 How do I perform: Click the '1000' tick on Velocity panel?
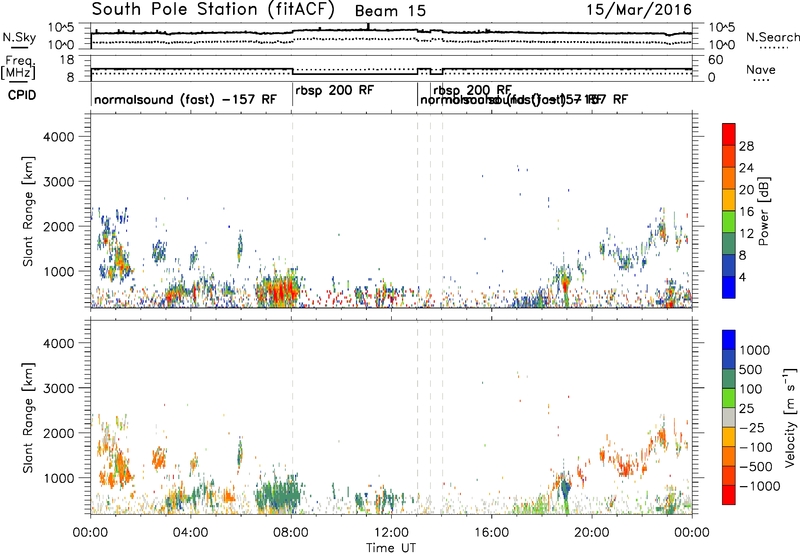[x=59, y=478]
